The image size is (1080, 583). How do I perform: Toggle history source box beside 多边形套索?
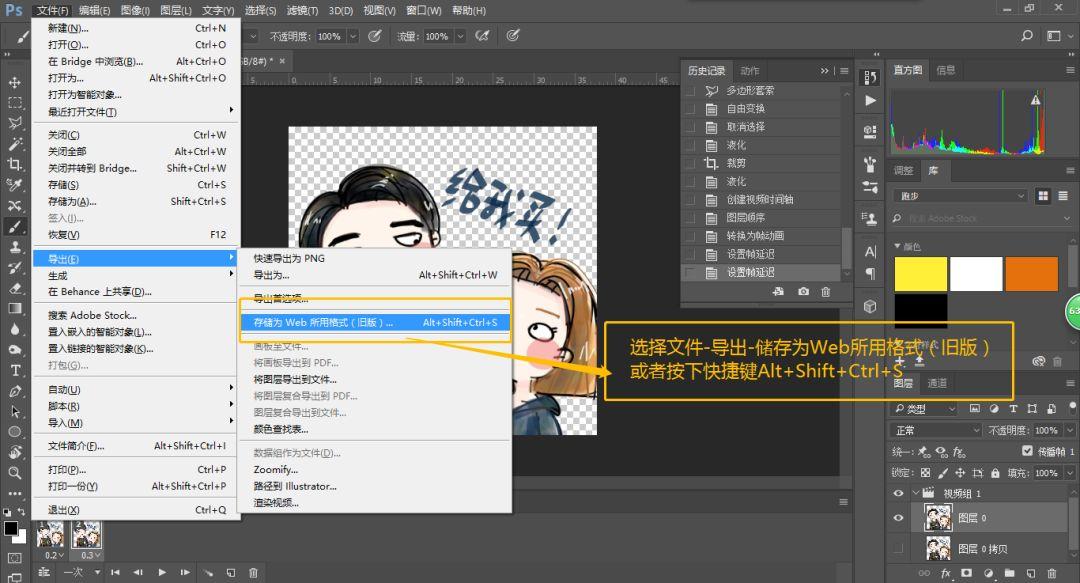click(689, 90)
